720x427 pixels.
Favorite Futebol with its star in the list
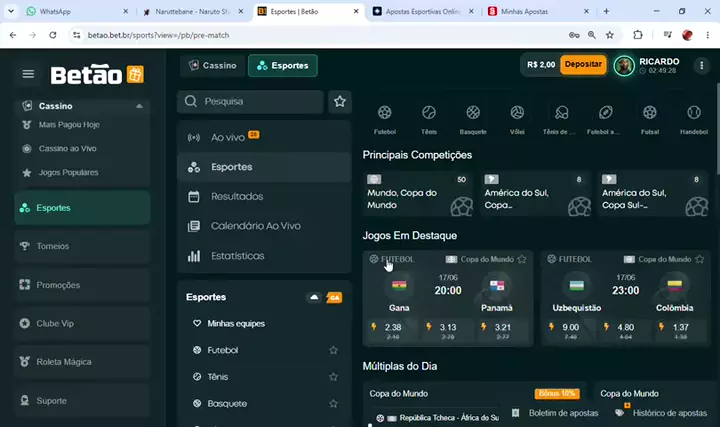pos(333,350)
